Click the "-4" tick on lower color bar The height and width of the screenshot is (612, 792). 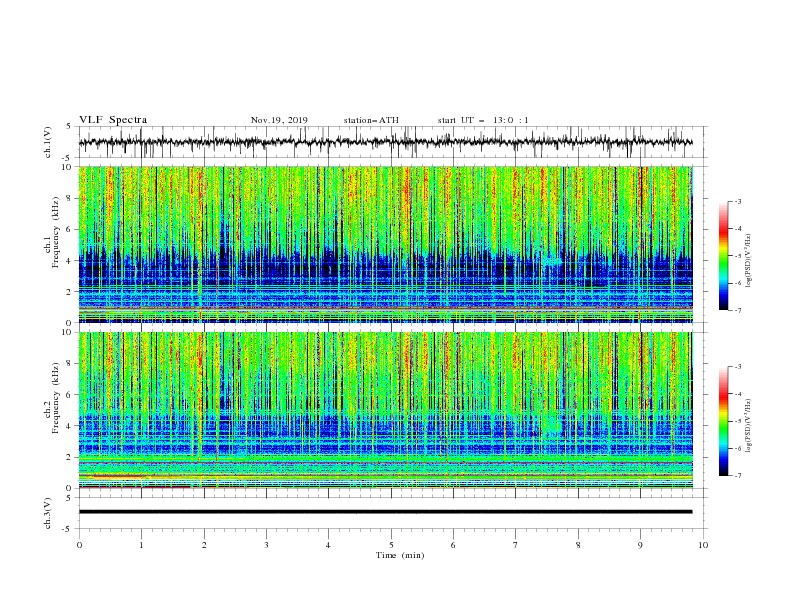738,394
